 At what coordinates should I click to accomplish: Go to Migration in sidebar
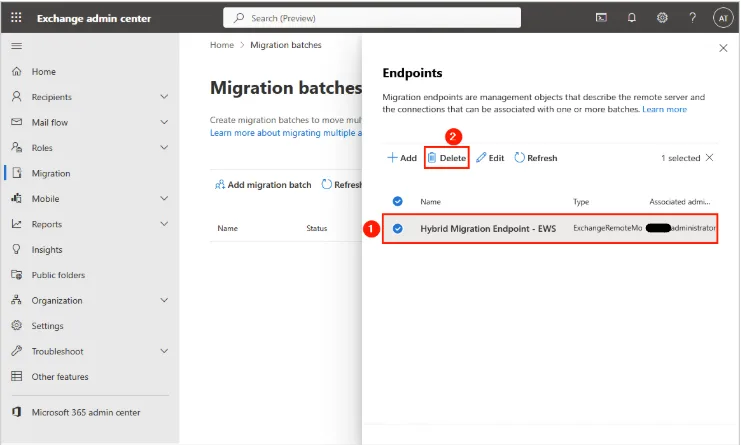(x=50, y=173)
